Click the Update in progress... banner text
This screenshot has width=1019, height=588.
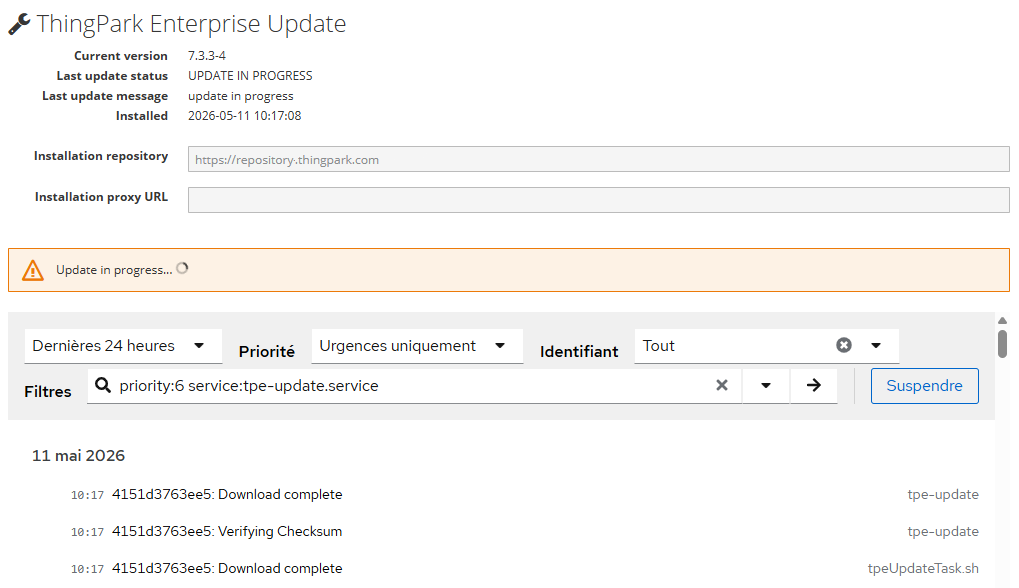[114, 270]
